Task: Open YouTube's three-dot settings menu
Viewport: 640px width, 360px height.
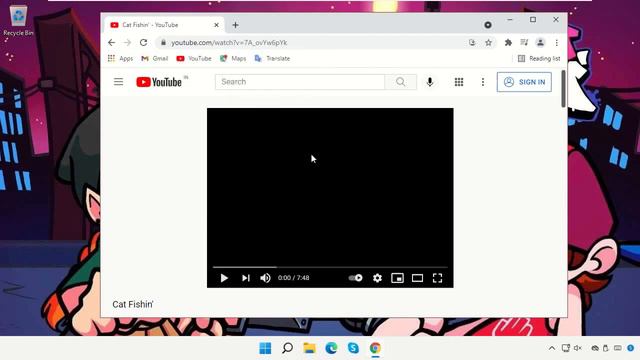Action: (483, 82)
